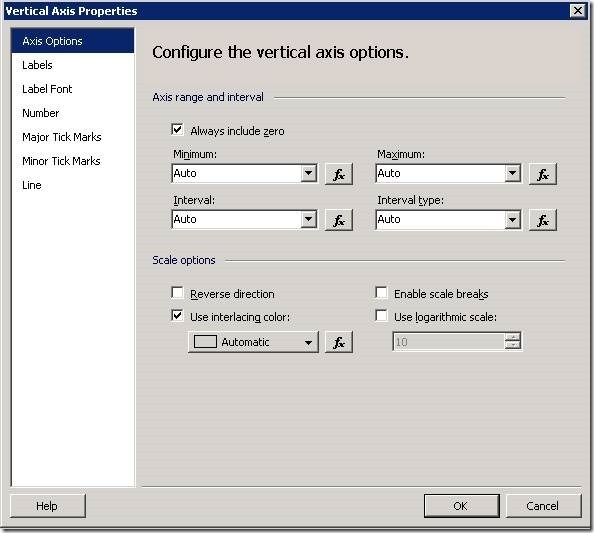Close the Vertical Axis Properties dialog
This screenshot has height=533, width=594.
(x=577, y=10)
